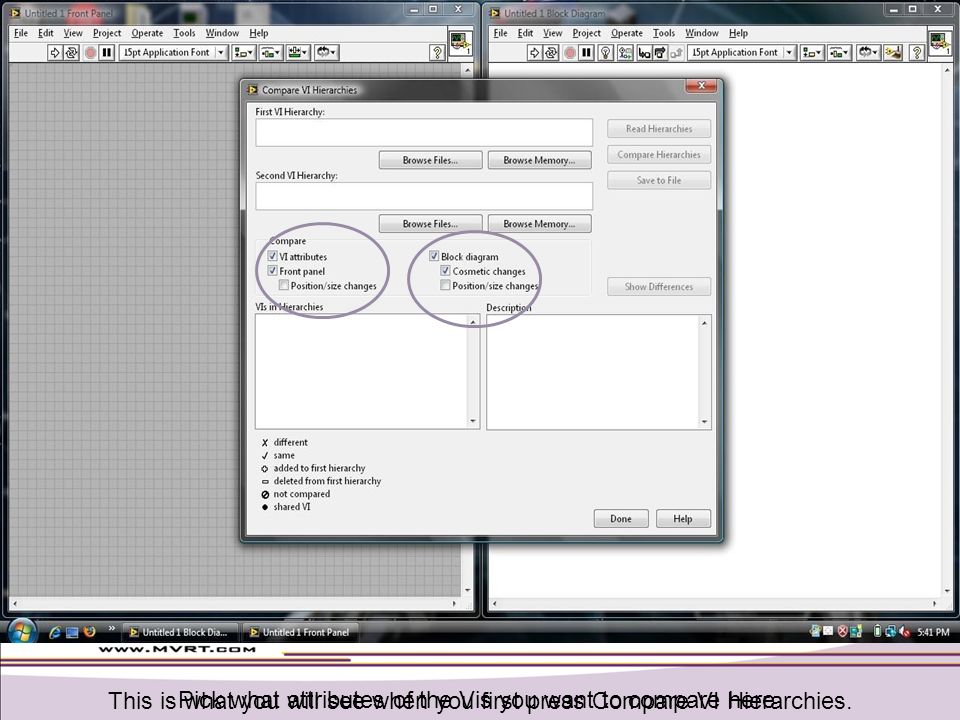Open Project menu in Block Diagram window

pos(587,33)
